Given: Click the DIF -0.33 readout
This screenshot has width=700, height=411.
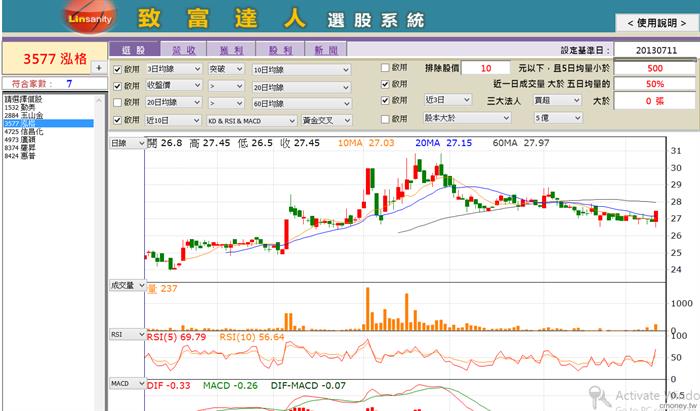Looking at the screenshot, I should (168, 386).
